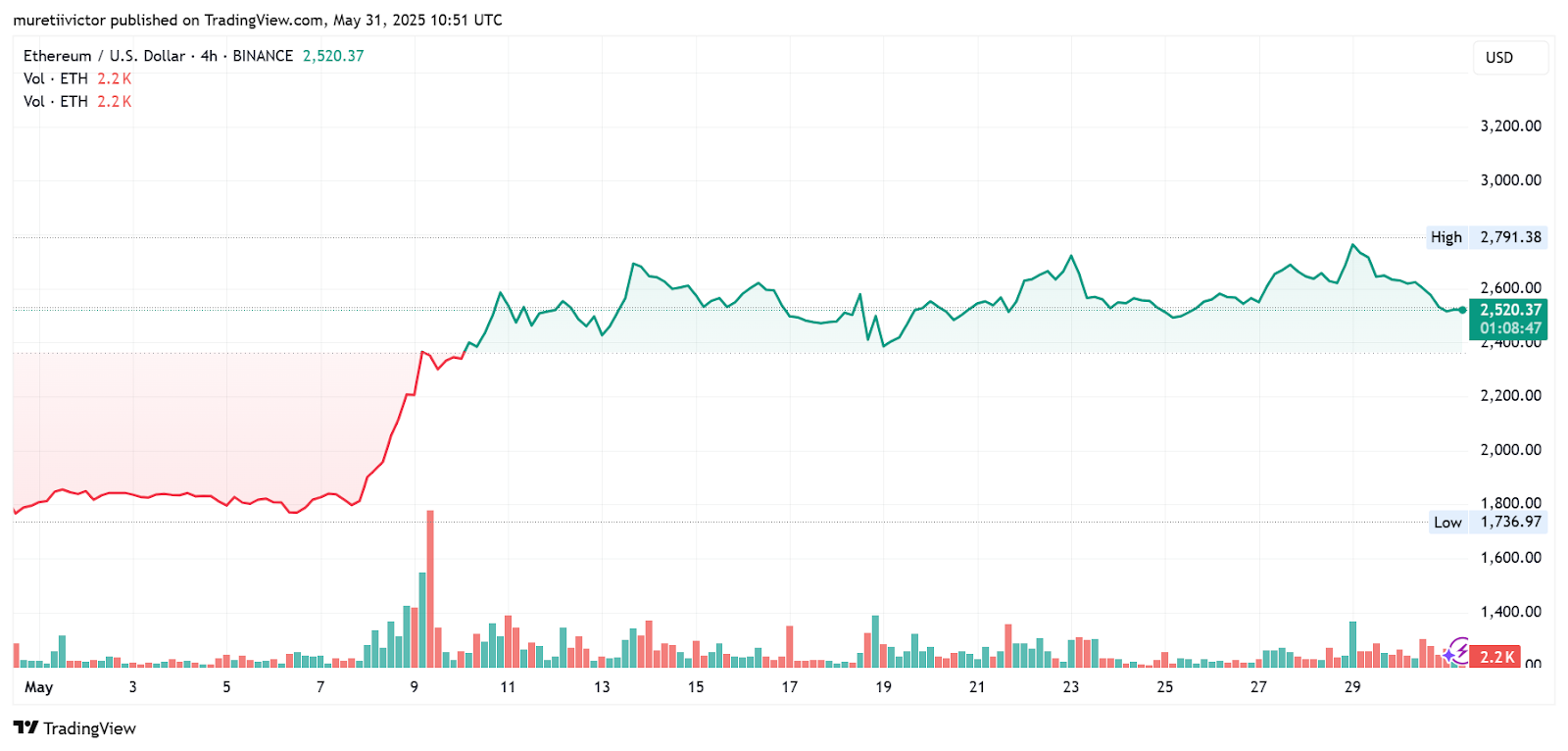Click the May label on the time axis
This screenshot has height=751, width=1568.
tap(39, 687)
